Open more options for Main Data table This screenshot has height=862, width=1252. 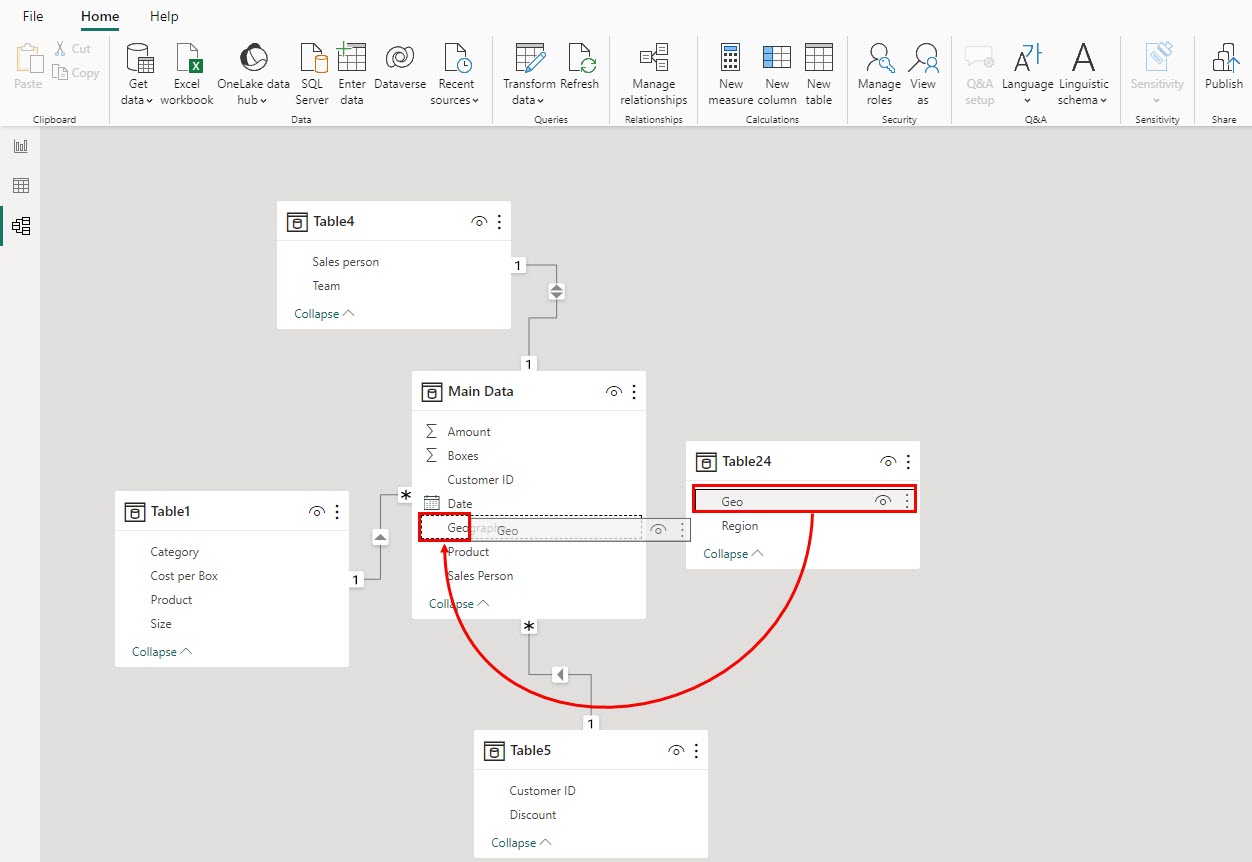tap(634, 392)
